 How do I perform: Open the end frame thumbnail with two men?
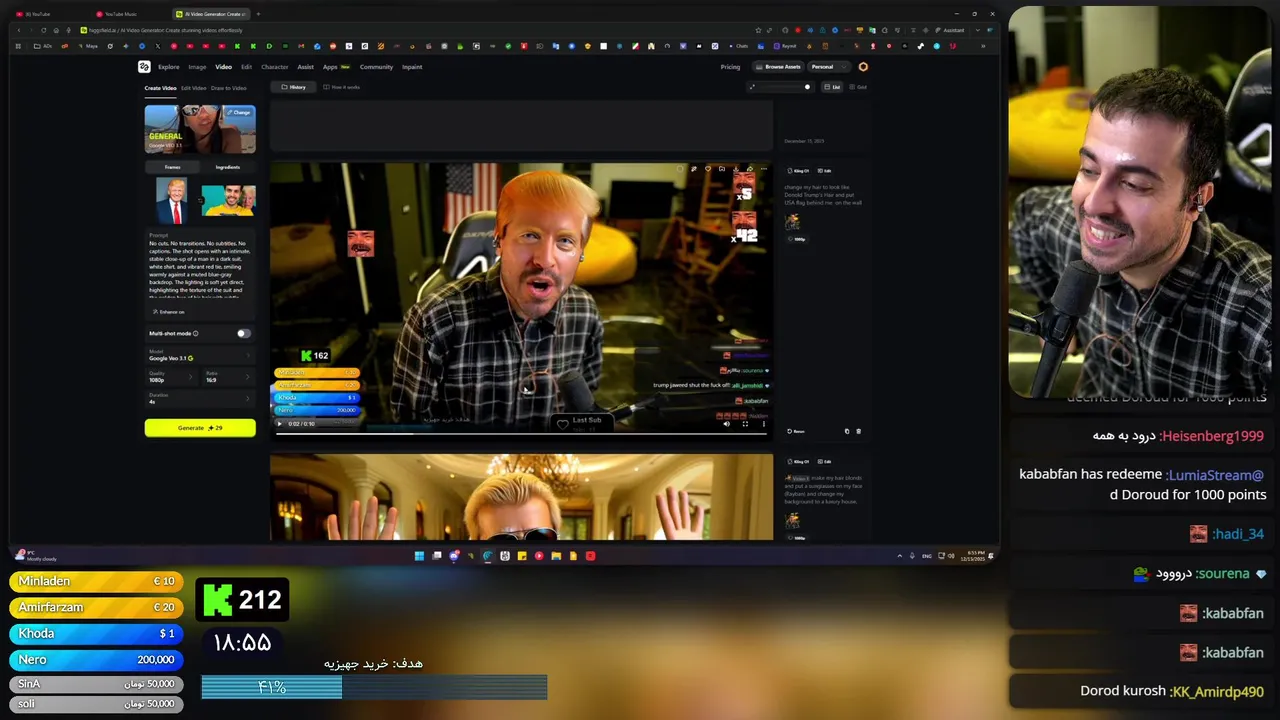(228, 200)
